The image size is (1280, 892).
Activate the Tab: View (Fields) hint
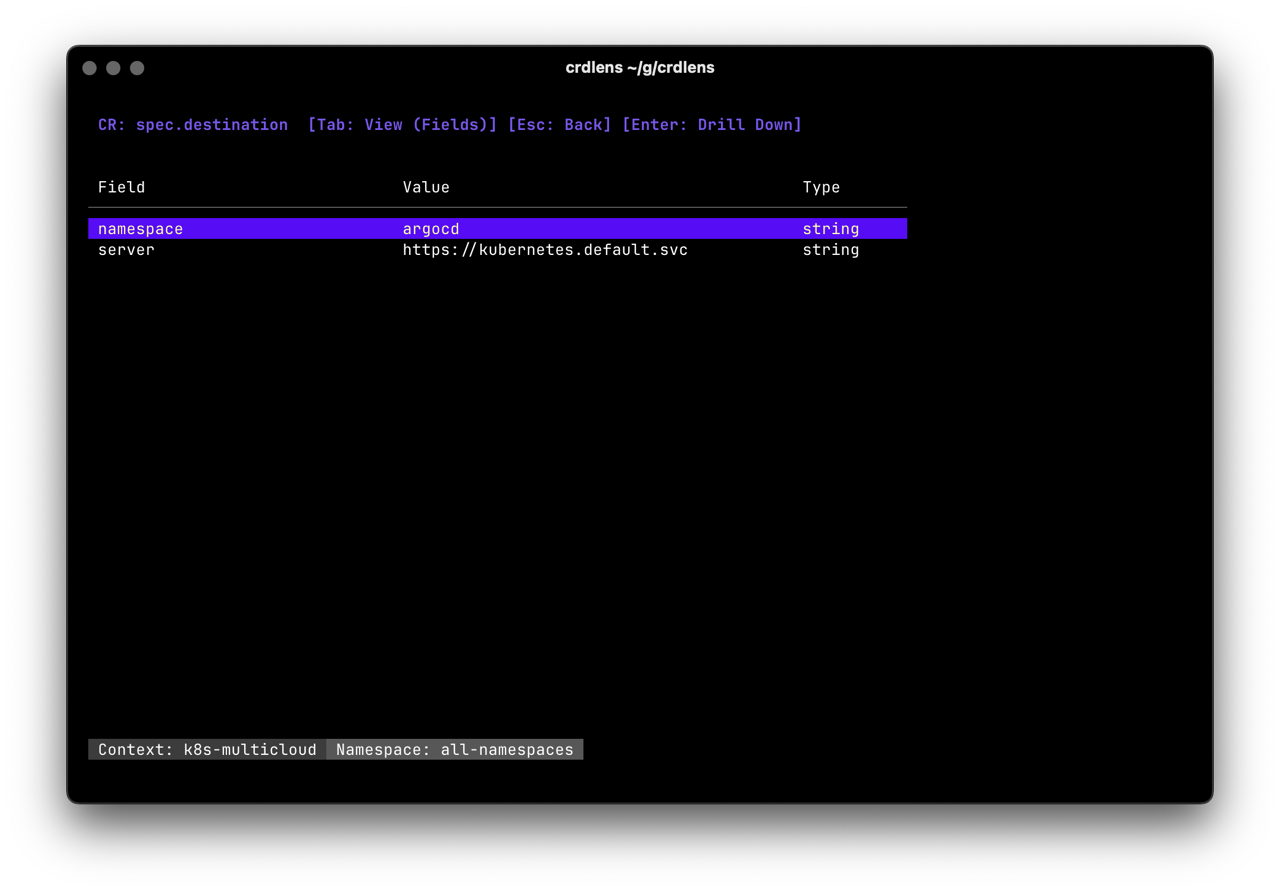(403, 124)
